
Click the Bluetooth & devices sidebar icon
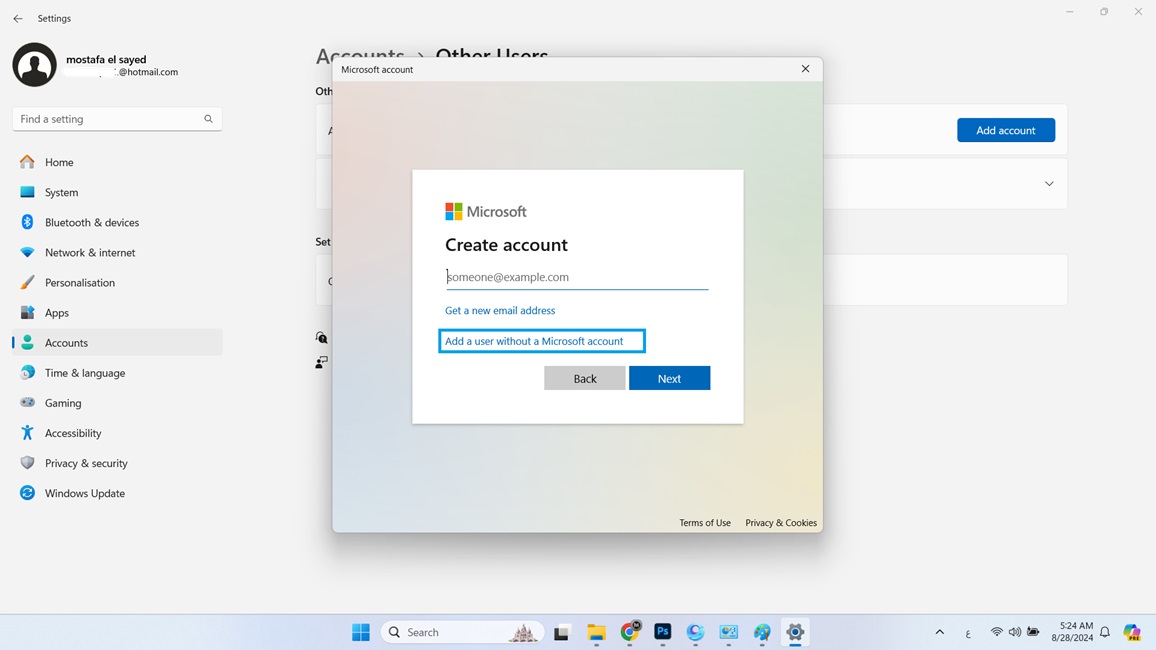[x=27, y=222]
